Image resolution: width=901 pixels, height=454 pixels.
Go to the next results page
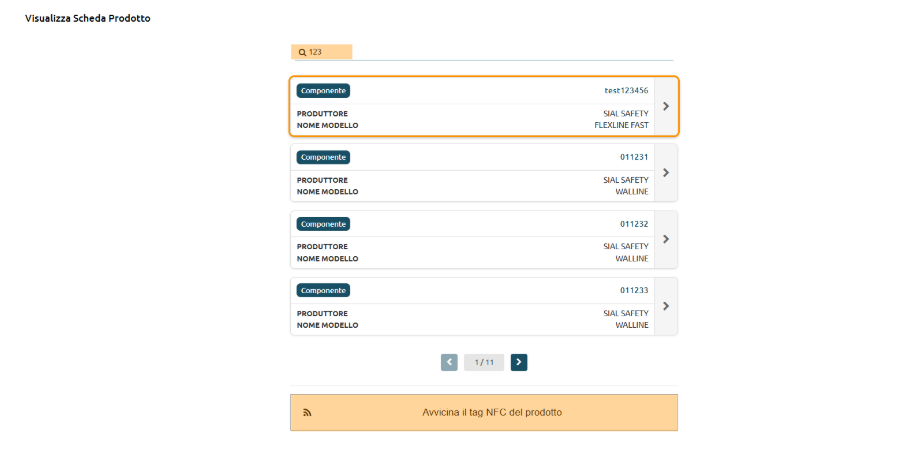[519, 362]
